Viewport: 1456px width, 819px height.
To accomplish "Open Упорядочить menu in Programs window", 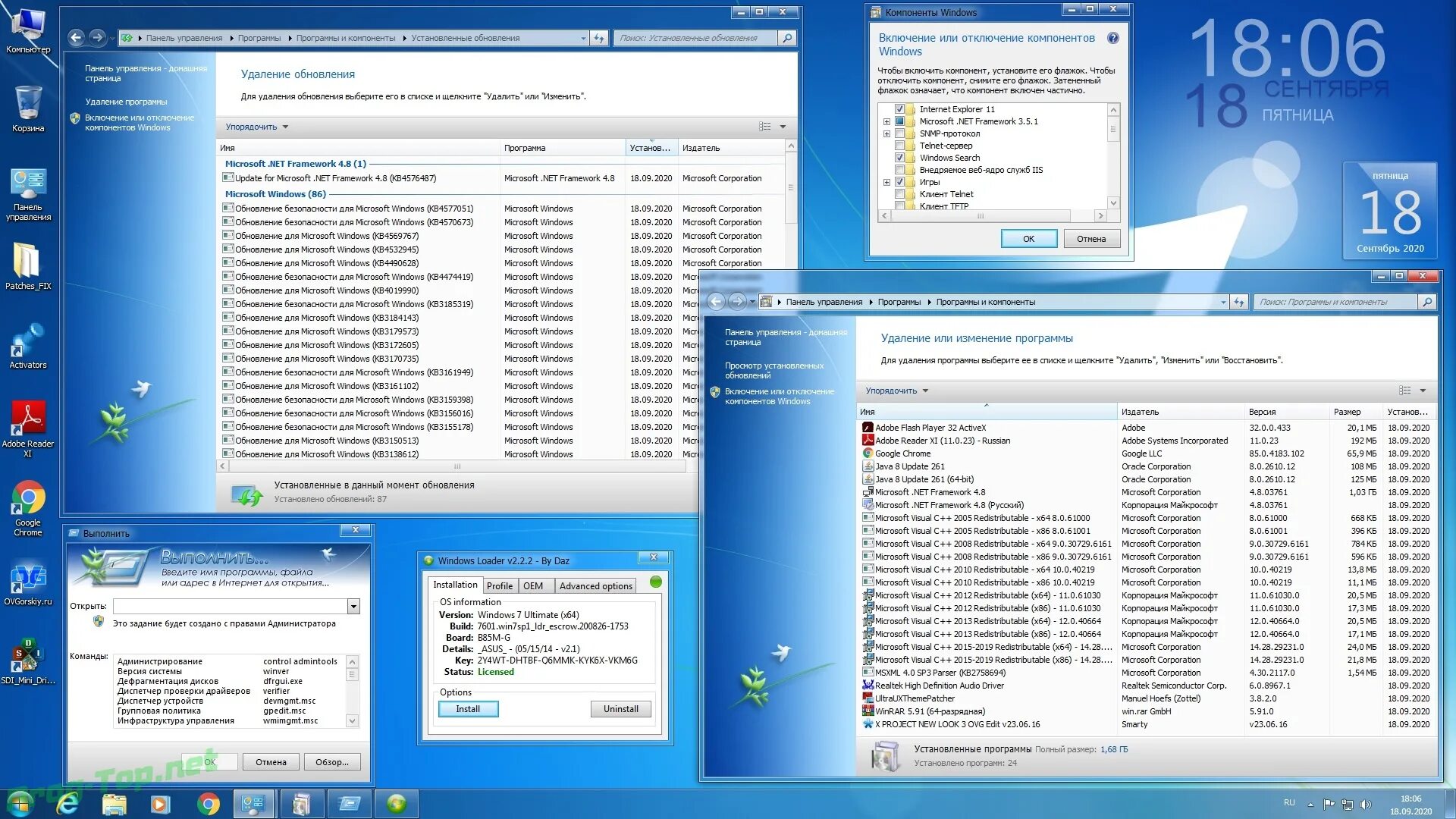I will tap(896, 391).
